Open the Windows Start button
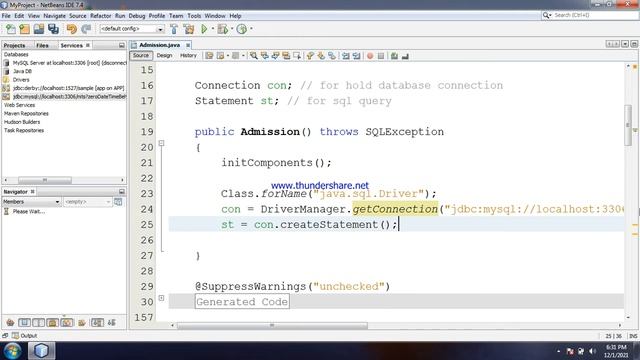This screenshot has height=360, width=640. tap(12, 350)
